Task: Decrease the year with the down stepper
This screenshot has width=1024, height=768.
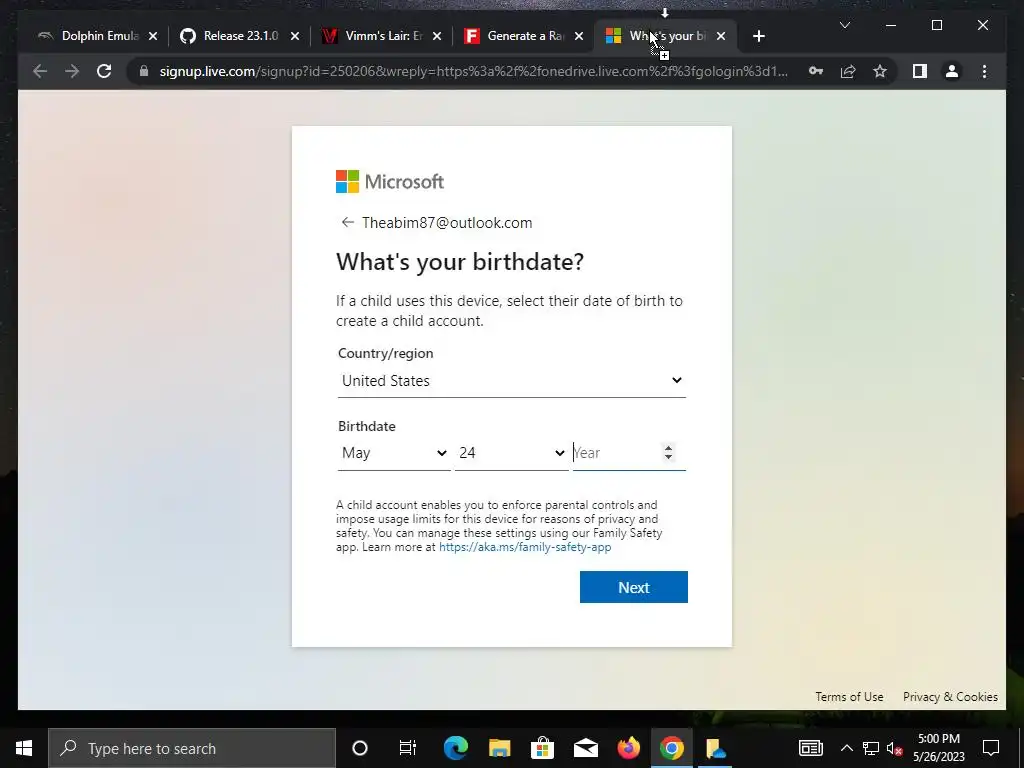Action: [668, 457]
